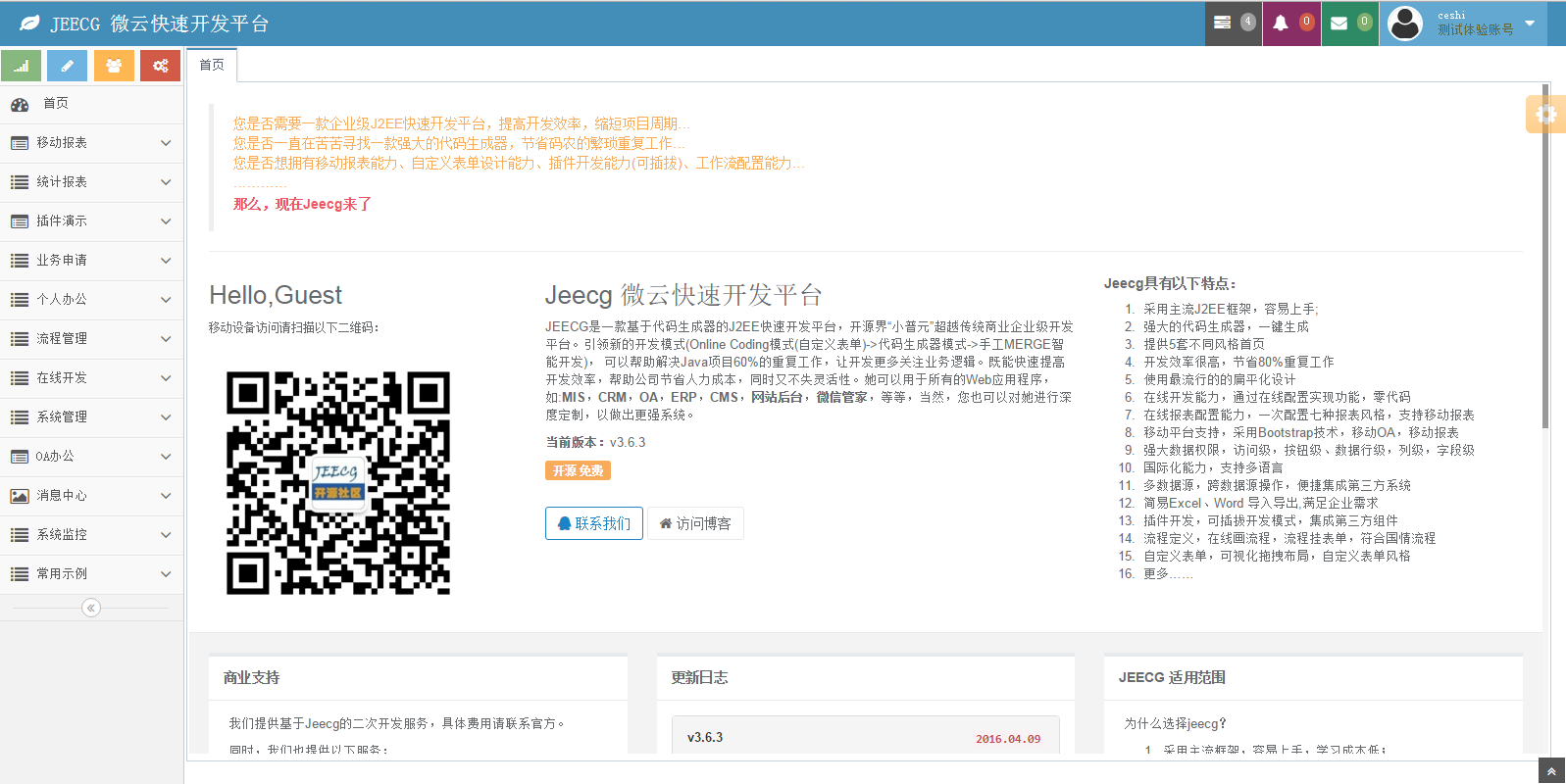Click the green chart shortcut button
Screen dimensions: 1566x784
pos(21,66)
